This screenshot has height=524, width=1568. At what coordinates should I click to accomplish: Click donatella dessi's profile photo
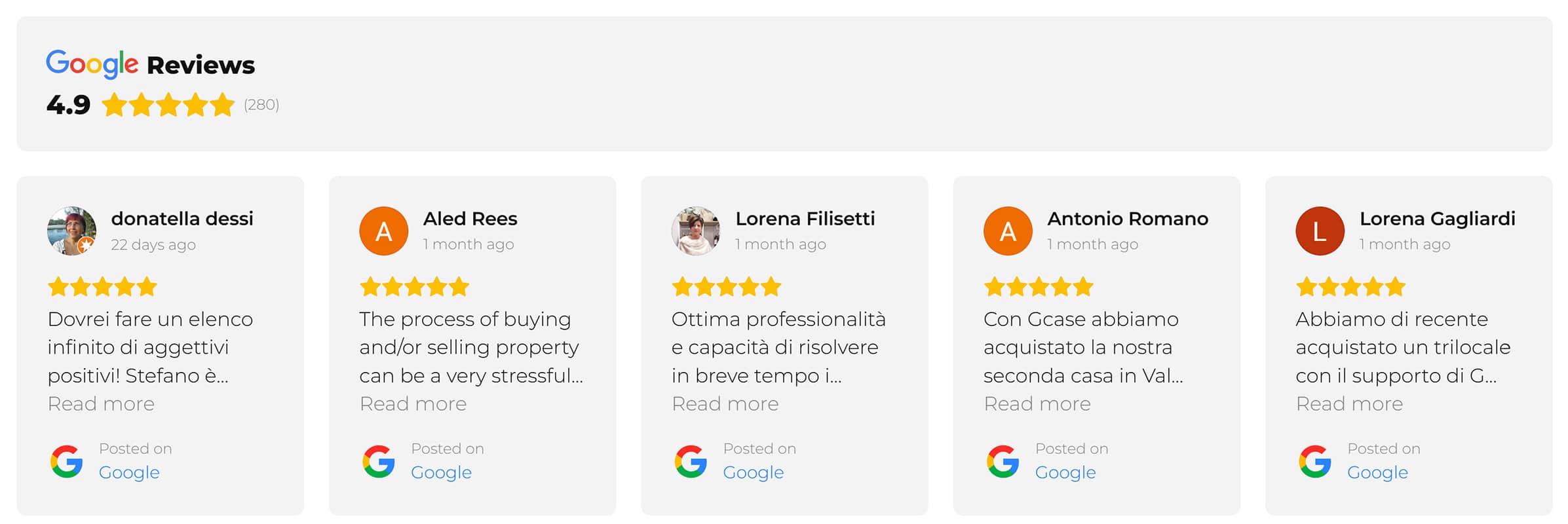72,231
